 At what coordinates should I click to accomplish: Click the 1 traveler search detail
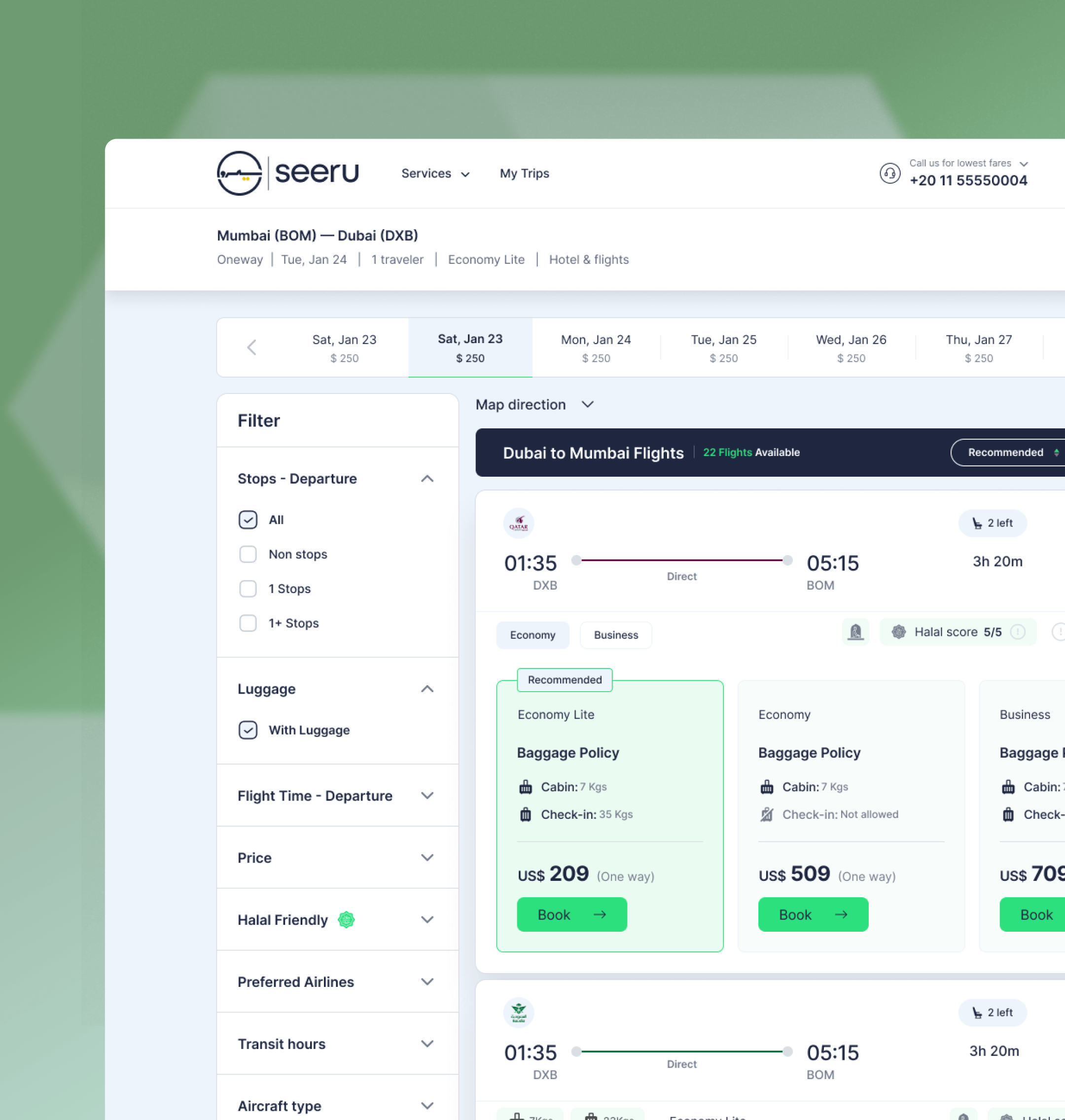[397, 259]
